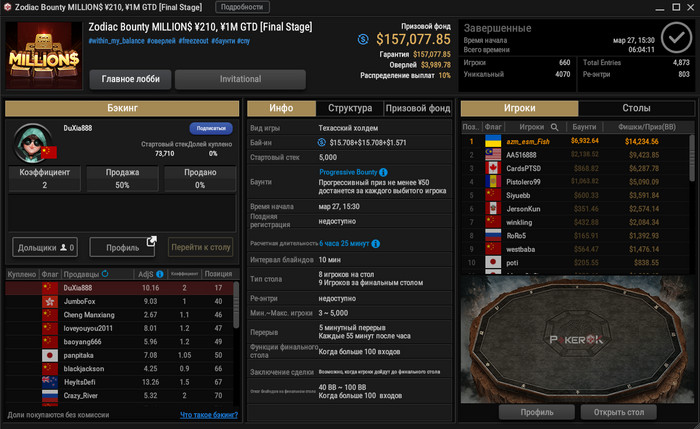
Task: Click the AdjS column info icon
Action: point(159,274)
